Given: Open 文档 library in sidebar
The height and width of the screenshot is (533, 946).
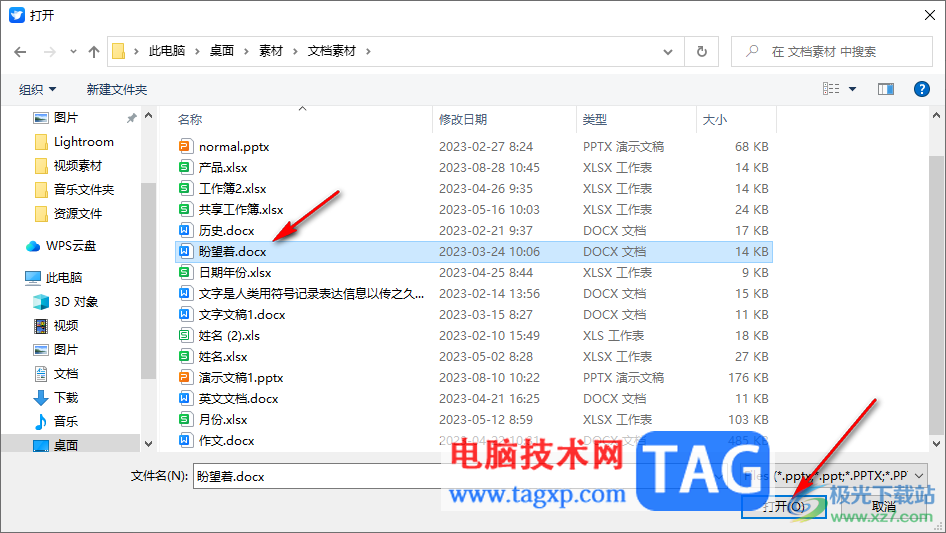Looking at the screenshot, I should point(65,374).
